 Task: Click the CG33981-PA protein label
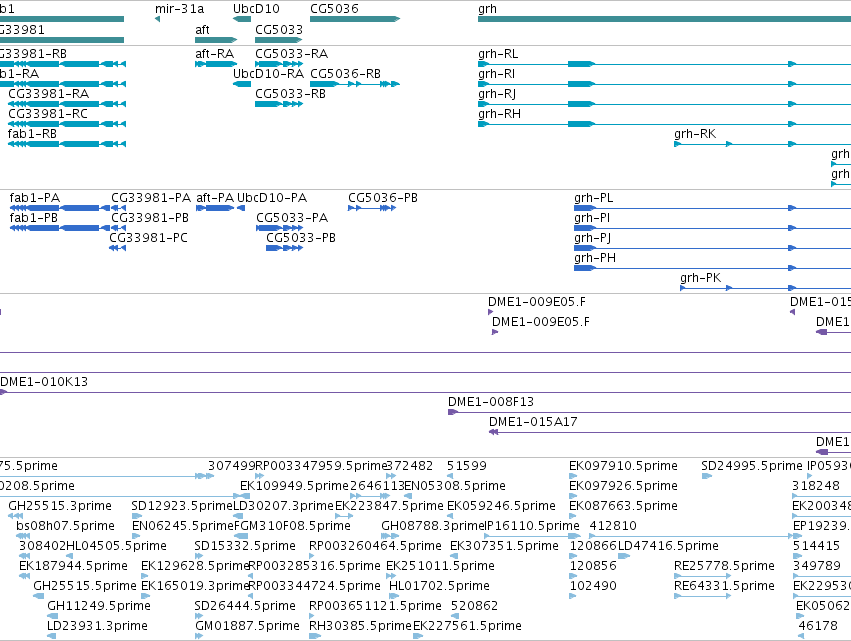pos(151,198)
